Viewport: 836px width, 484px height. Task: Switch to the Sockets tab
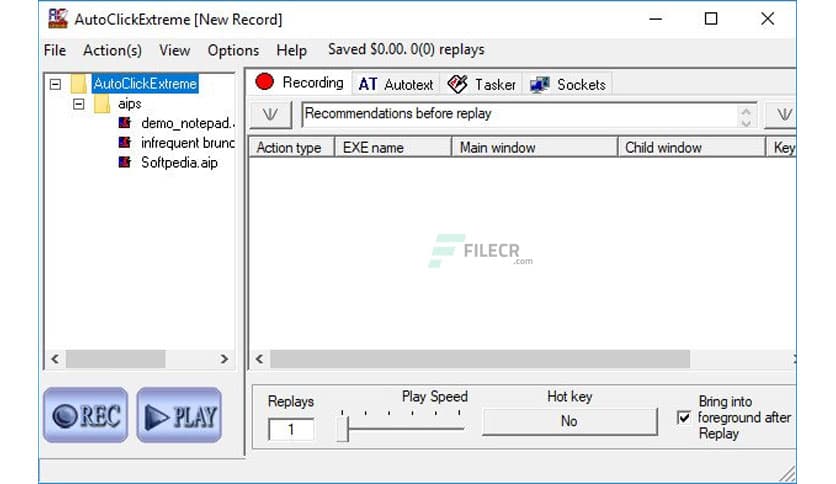(568, 84)
